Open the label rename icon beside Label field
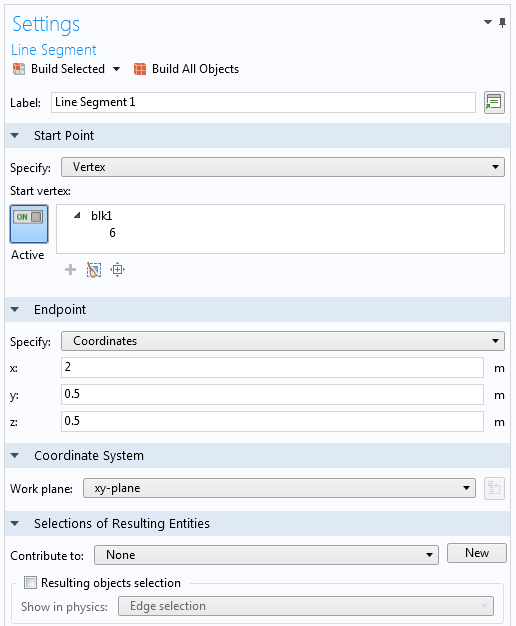The image size is (516, 626). pos(494,103)
